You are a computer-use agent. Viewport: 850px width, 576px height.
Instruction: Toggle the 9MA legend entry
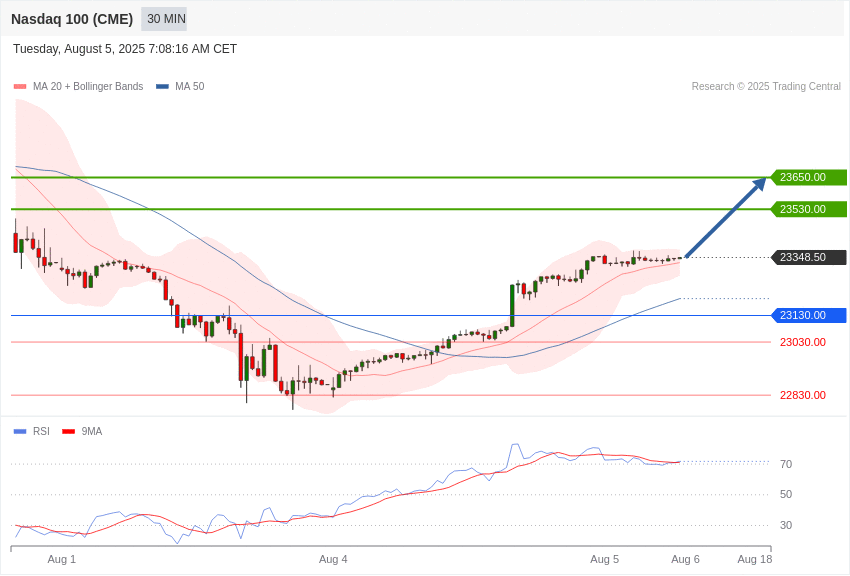(82, 431)
